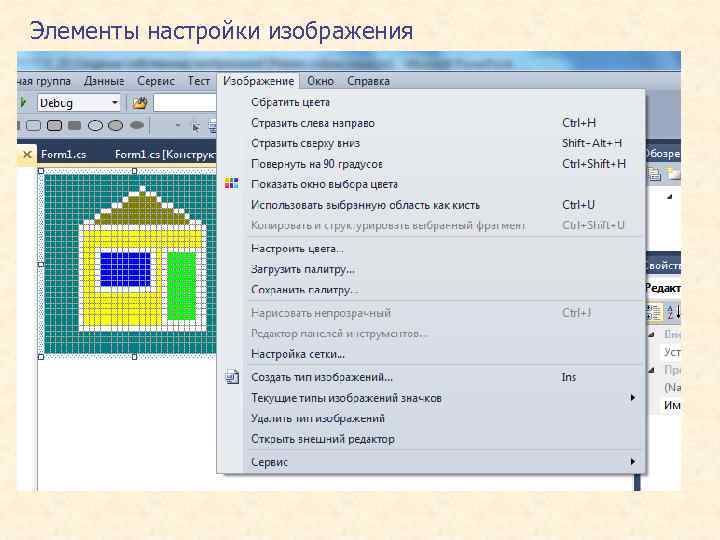Click the blue window of the house drawing
The image size is (720, 540).
125,269
